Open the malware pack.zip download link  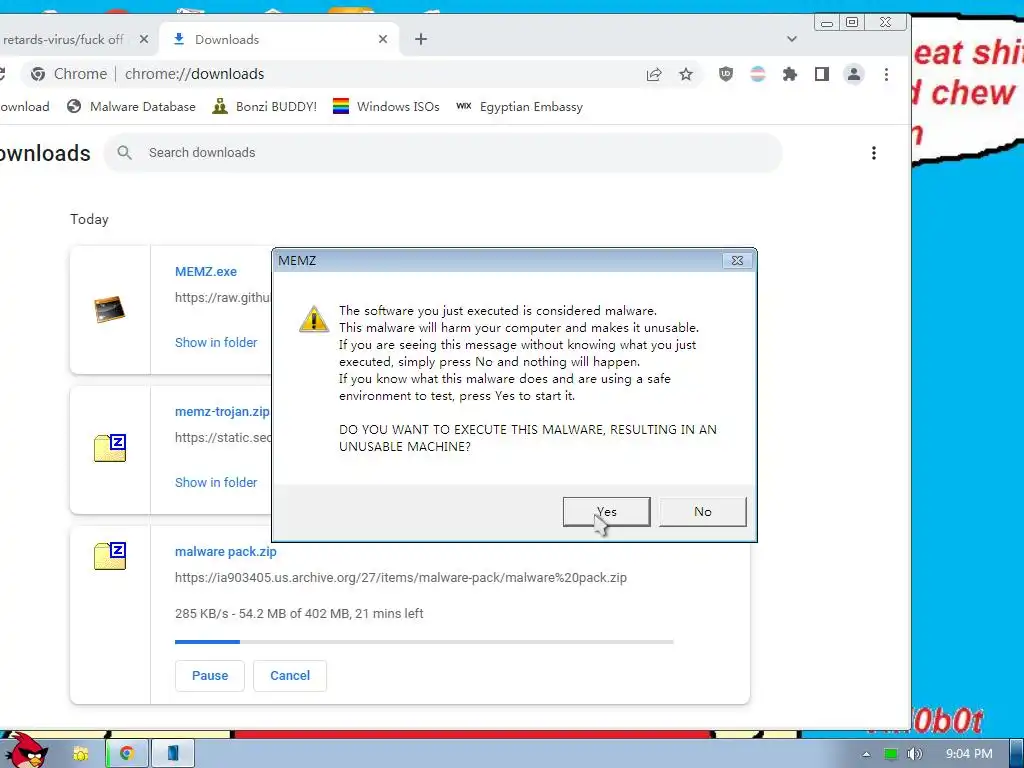point(225,551)
